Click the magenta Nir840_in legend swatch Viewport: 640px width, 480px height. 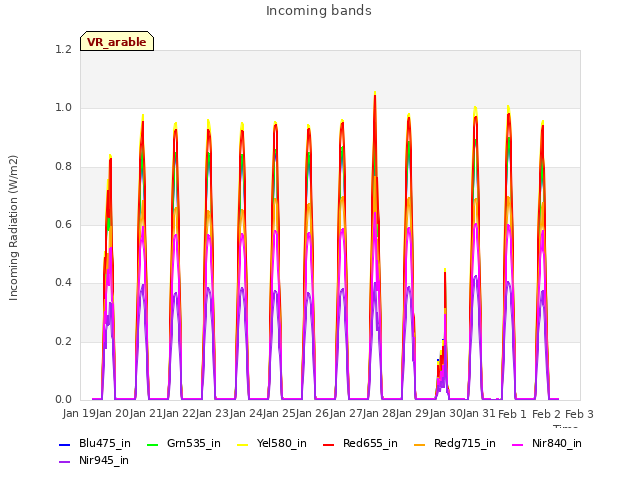pos(518,444)
